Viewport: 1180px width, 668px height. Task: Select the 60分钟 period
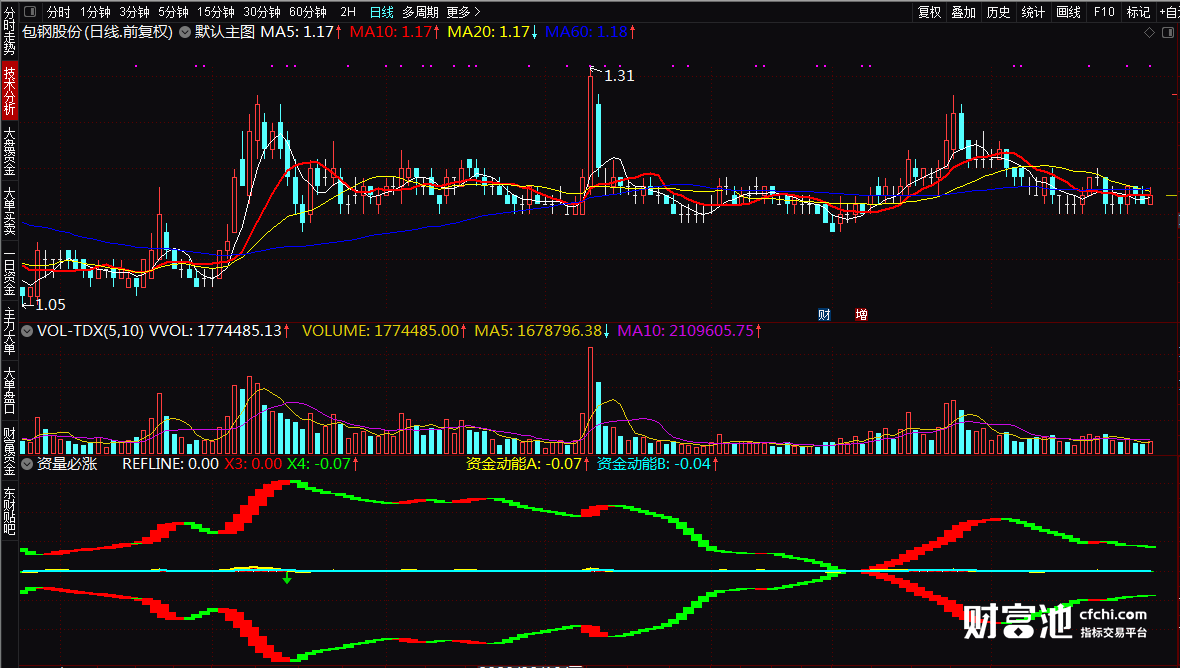[x=307, y=12]
